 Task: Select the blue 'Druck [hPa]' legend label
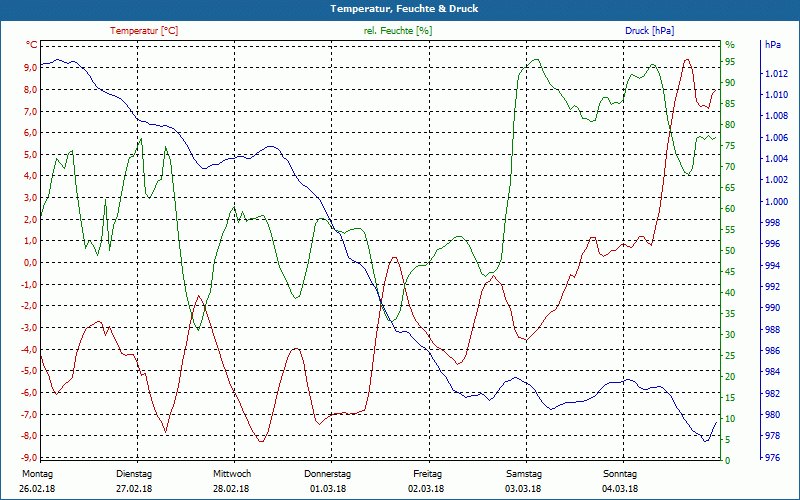(x=649, y=31)
